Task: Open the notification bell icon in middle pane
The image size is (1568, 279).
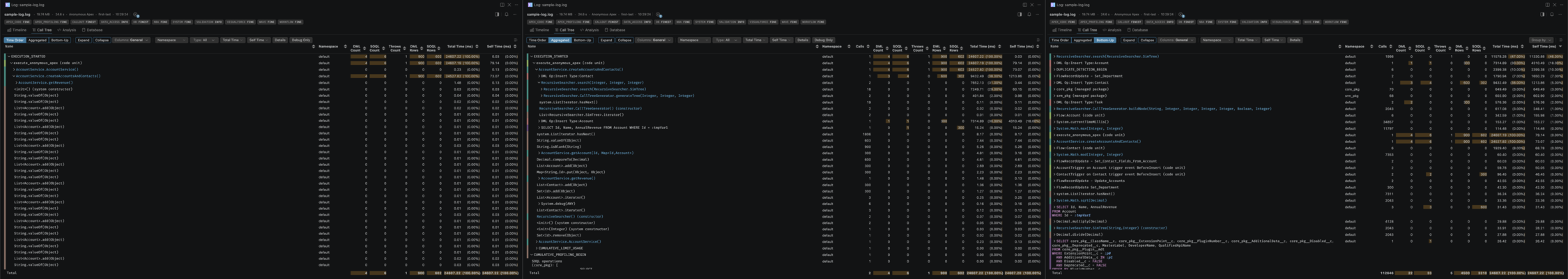Action: coord(1029,14)
